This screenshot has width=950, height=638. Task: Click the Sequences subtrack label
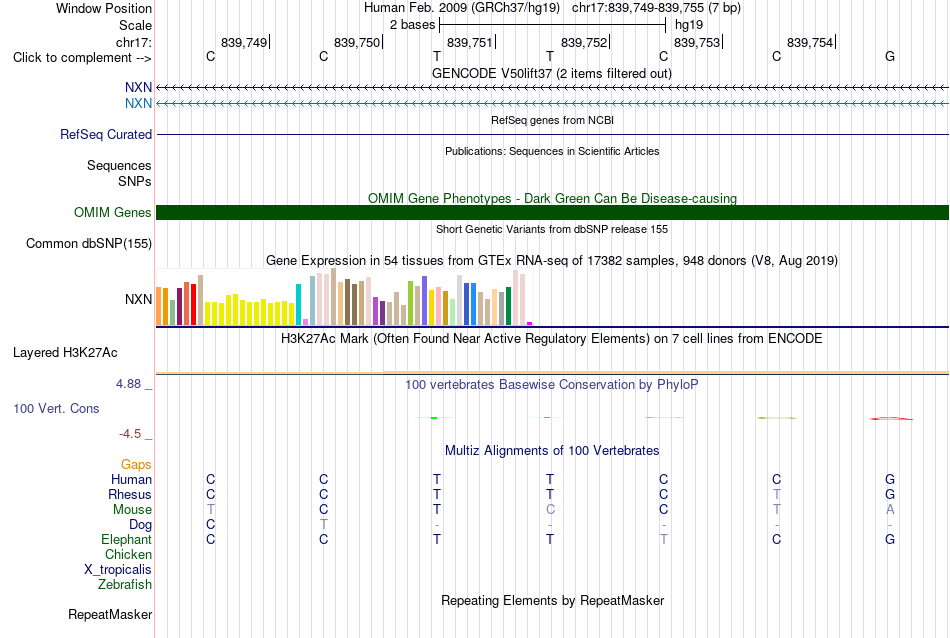coord(119,165)
